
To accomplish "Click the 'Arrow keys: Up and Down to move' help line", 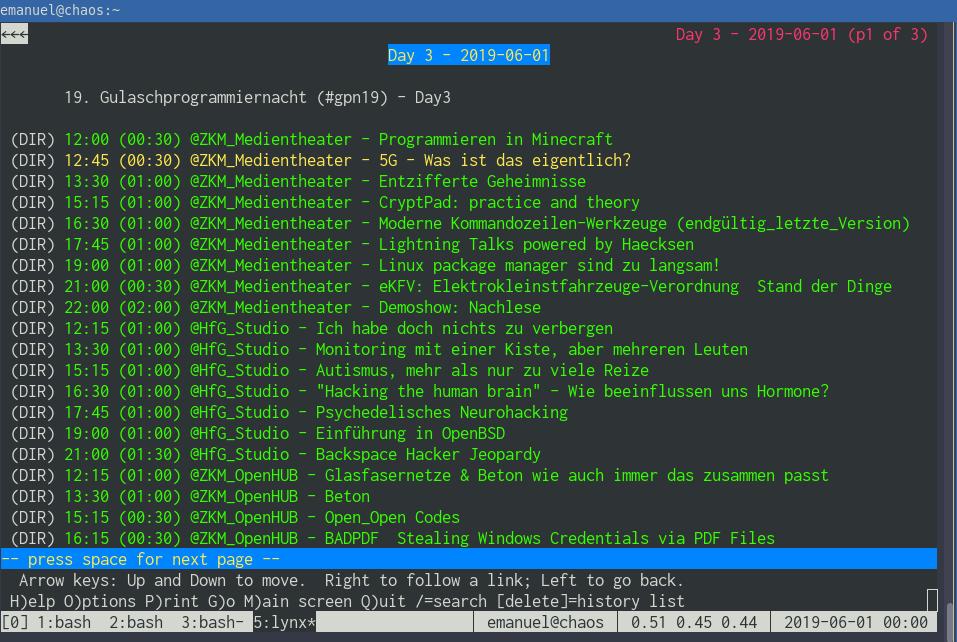I will 351,580.
